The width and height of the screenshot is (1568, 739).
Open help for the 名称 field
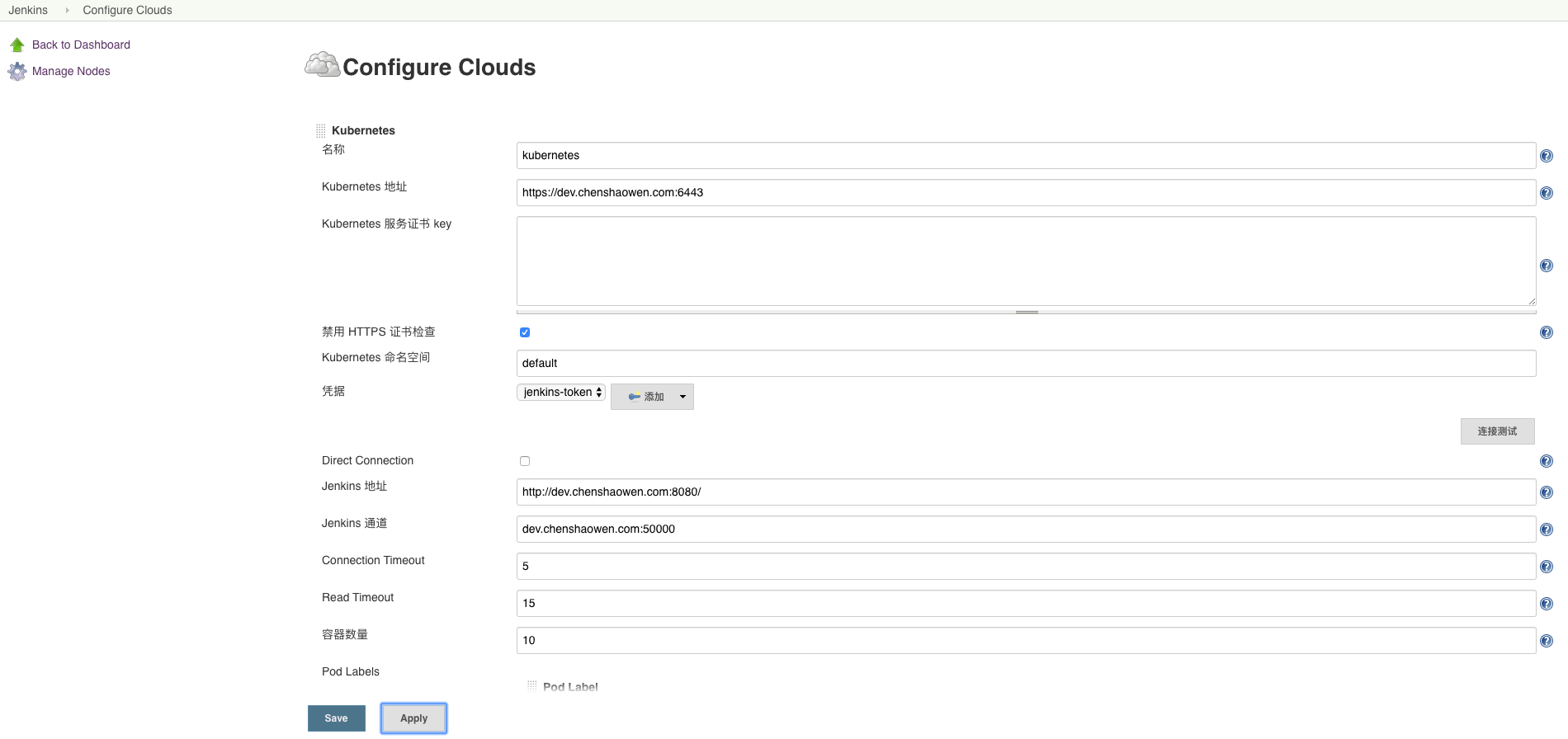point(1547,156)
